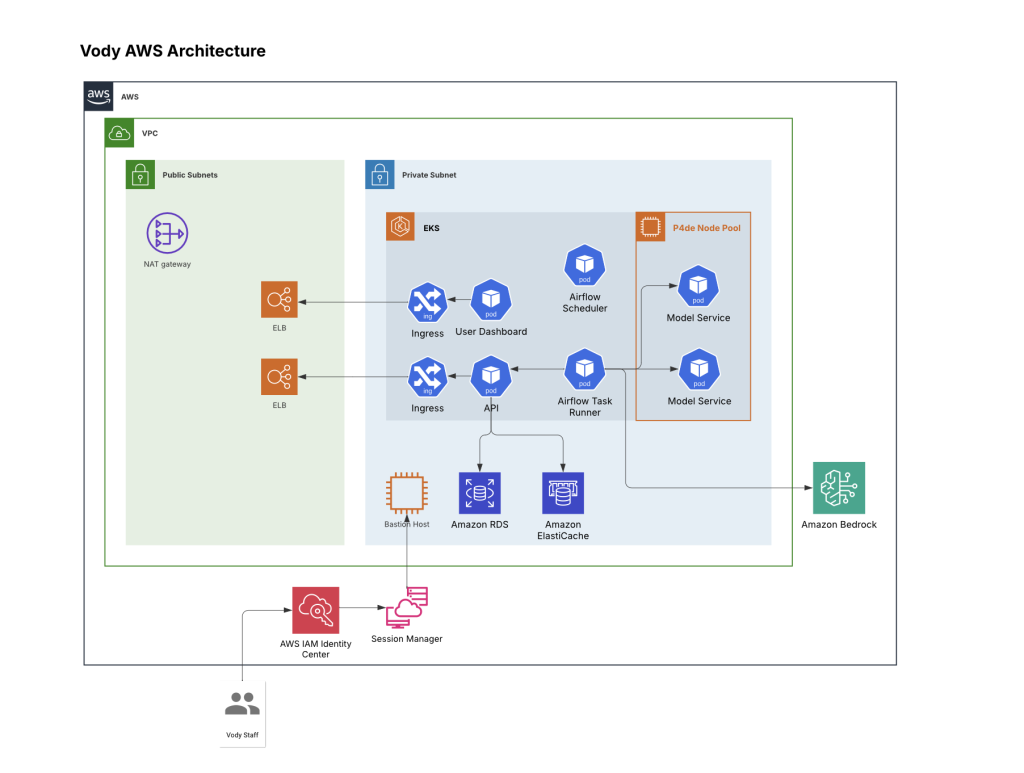Select the Ingress icon next to API pod
This screenshot has width=1024, height=773.
point(428,377)
